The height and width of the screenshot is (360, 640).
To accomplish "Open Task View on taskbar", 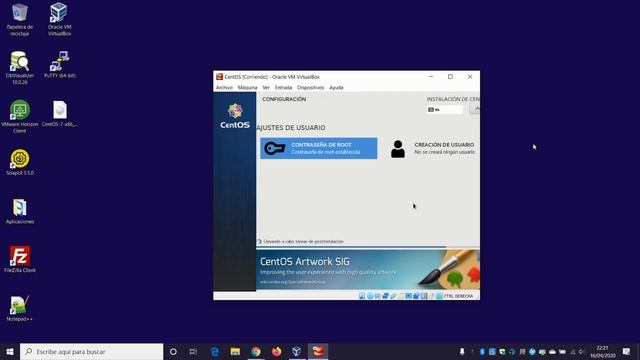I will 193,351.
